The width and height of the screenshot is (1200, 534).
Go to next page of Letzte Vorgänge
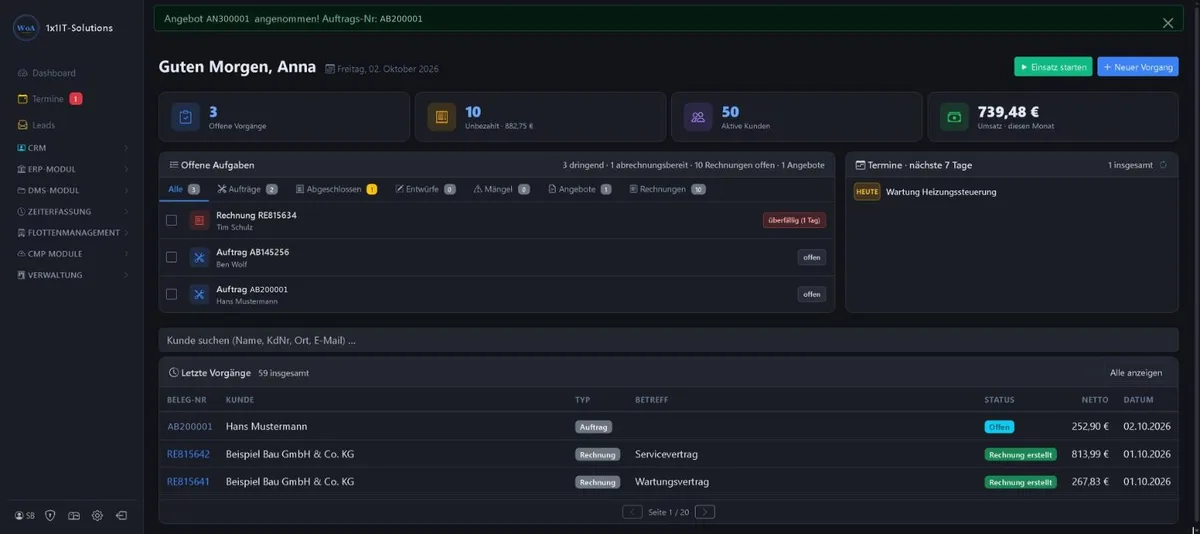(x=705, y=512)
